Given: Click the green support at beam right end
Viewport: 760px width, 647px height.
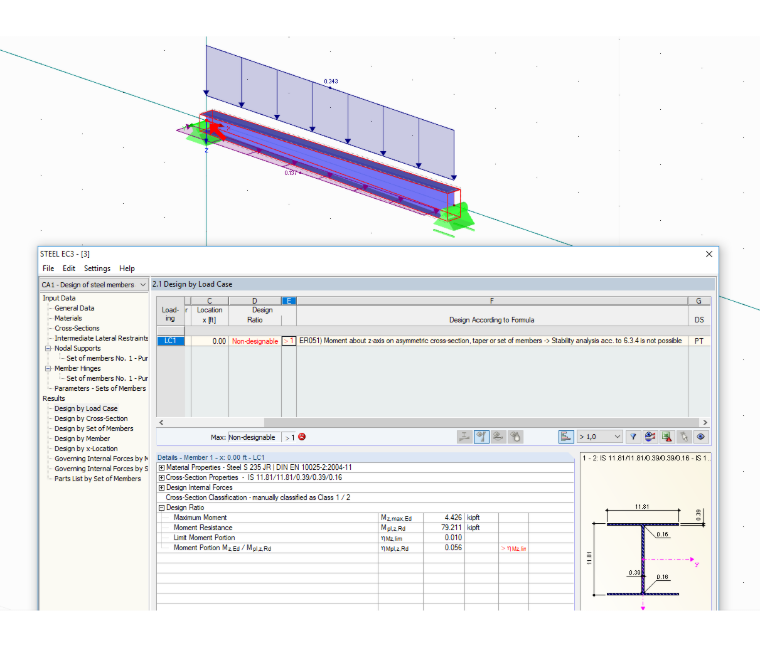Looking at the screenshot, I should pos(453,219).
